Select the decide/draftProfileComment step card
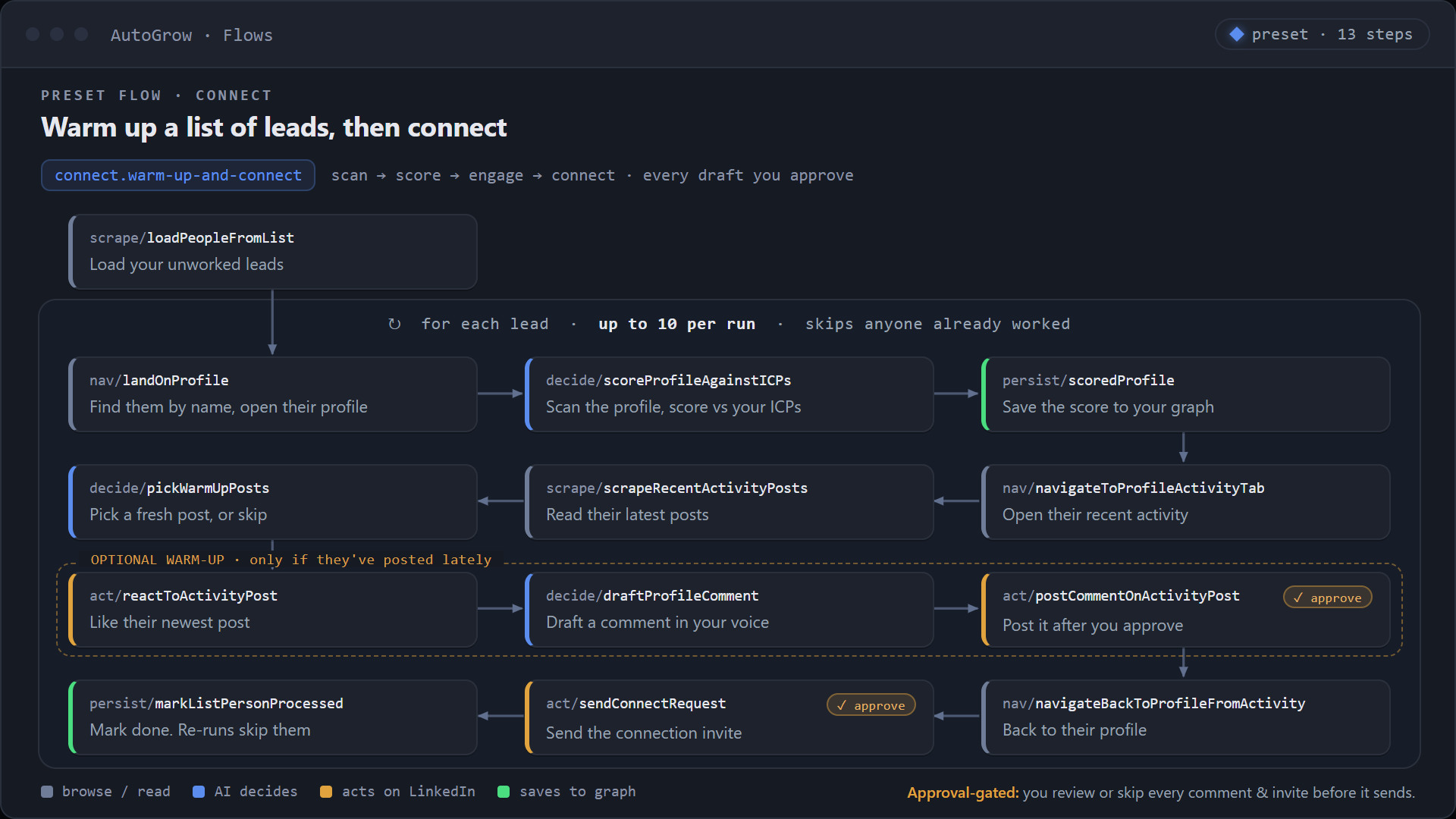Viewport: 1456px width, 819px height. click(x=730, y=610)
